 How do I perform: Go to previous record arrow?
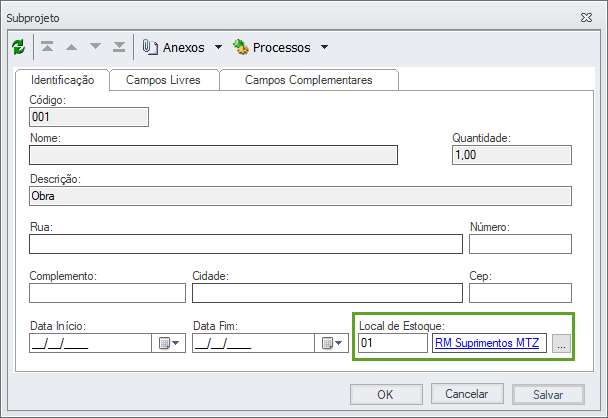tap(72, 47)
